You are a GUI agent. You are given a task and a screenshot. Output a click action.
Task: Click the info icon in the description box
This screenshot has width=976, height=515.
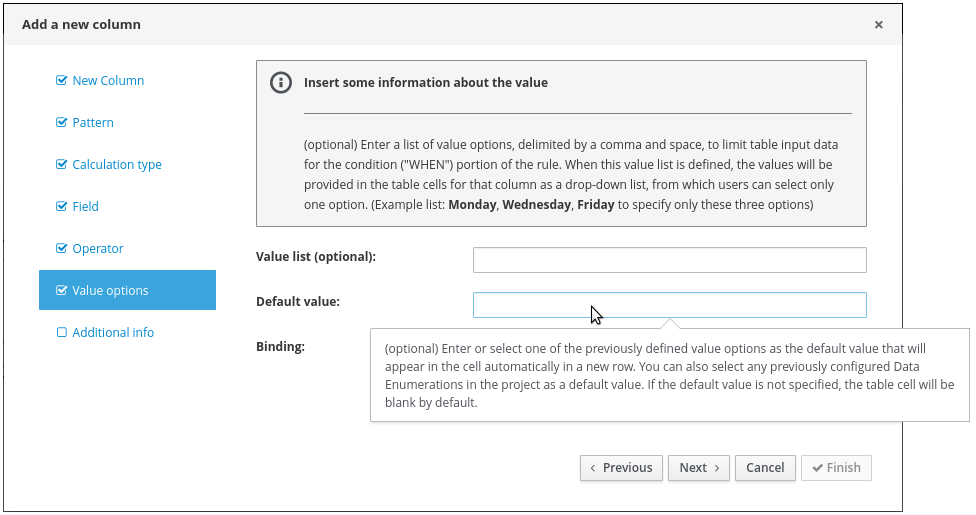(281, 83)
